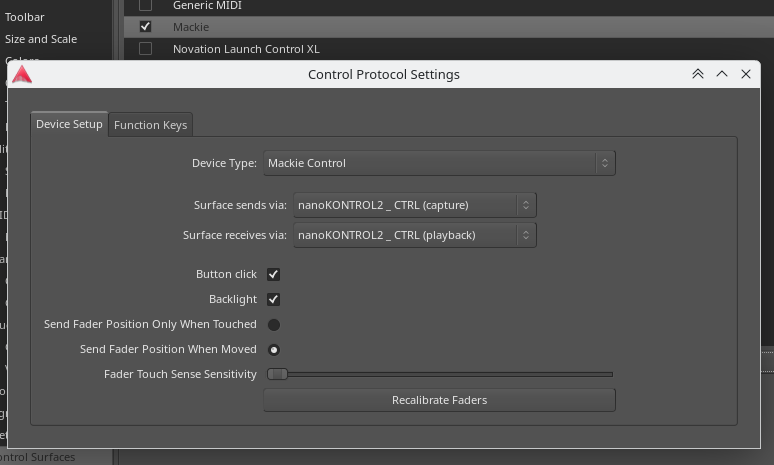The image size is (774, 465).
Task: Expand the Surface receives via dropdown
Action: [x=414, y=235]
